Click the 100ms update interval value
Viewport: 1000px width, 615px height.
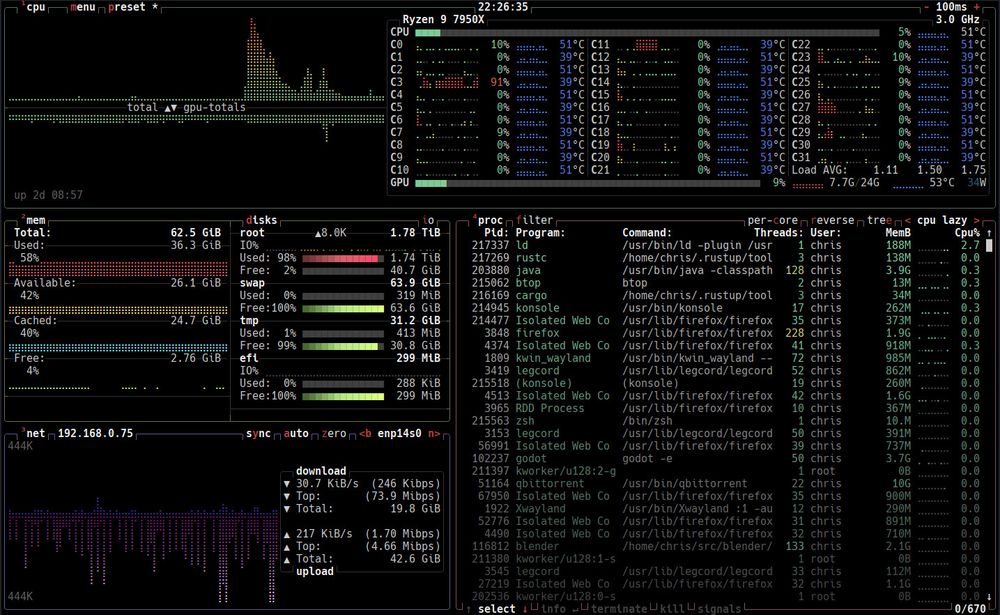point(952,7)
